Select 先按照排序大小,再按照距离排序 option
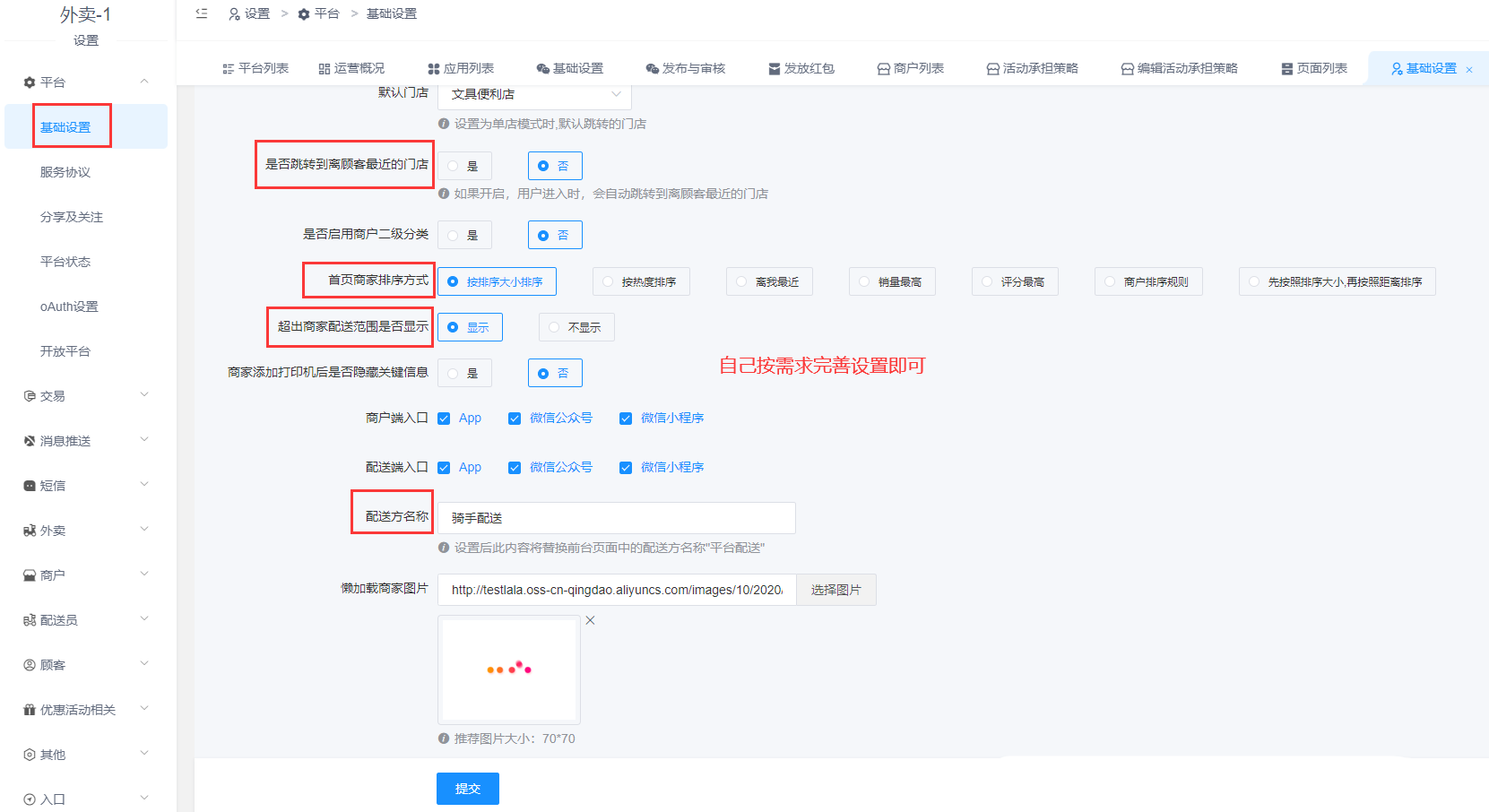Screen dimensions: 1489x812 [1338, 281]
